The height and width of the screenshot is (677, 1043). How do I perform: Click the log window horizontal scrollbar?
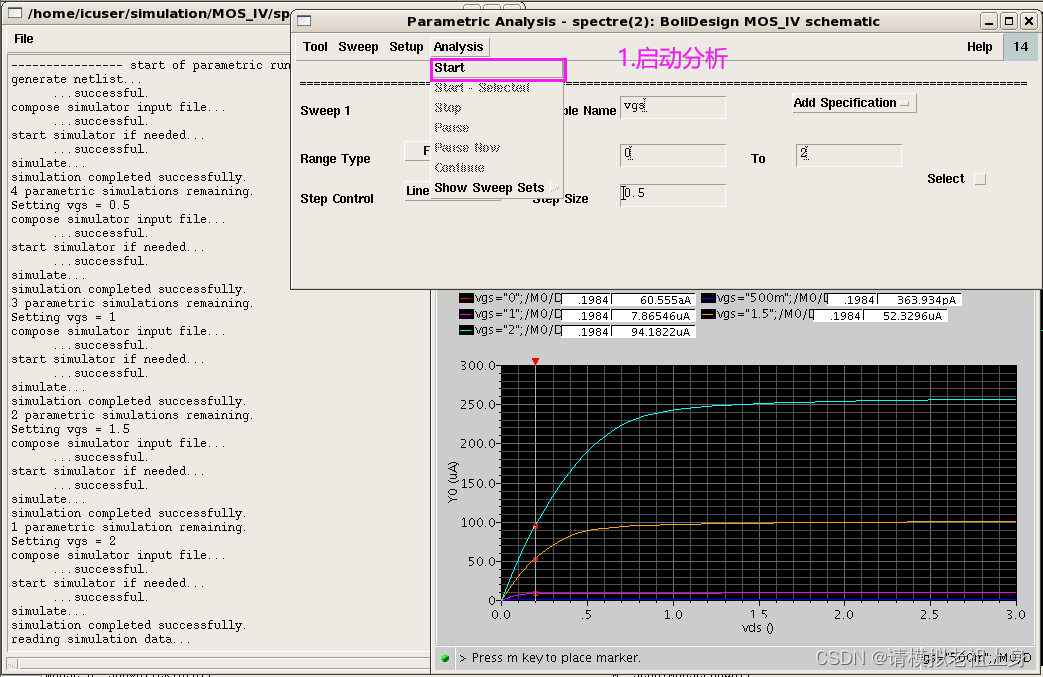point(218,663)
